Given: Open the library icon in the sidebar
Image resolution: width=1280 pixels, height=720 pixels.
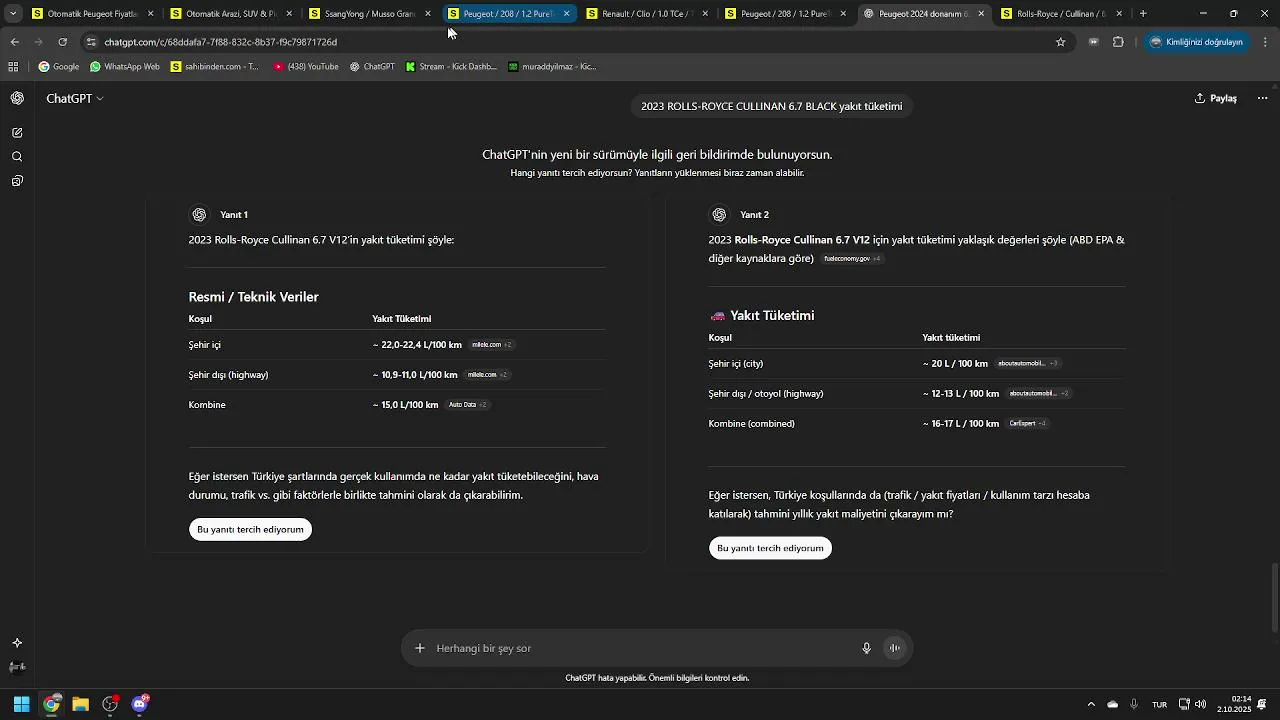Looking at the screenshot, I should click(x=17, y=181).
